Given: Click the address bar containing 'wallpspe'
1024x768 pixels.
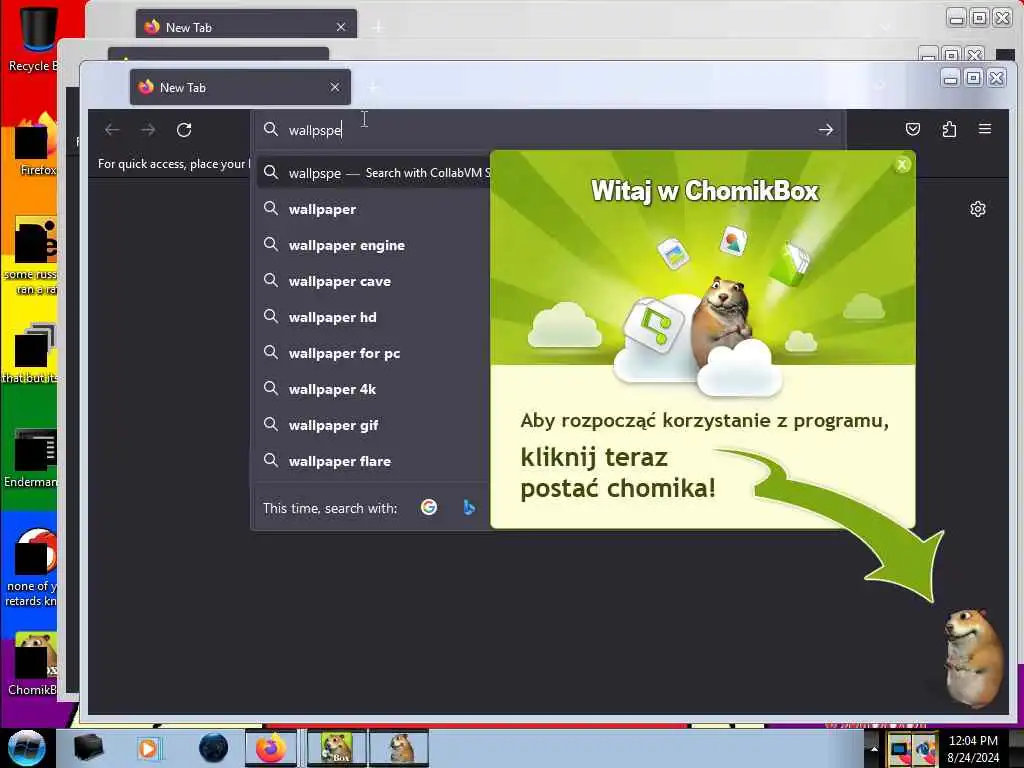Looking at the screenshot, I should click(549, 130).
